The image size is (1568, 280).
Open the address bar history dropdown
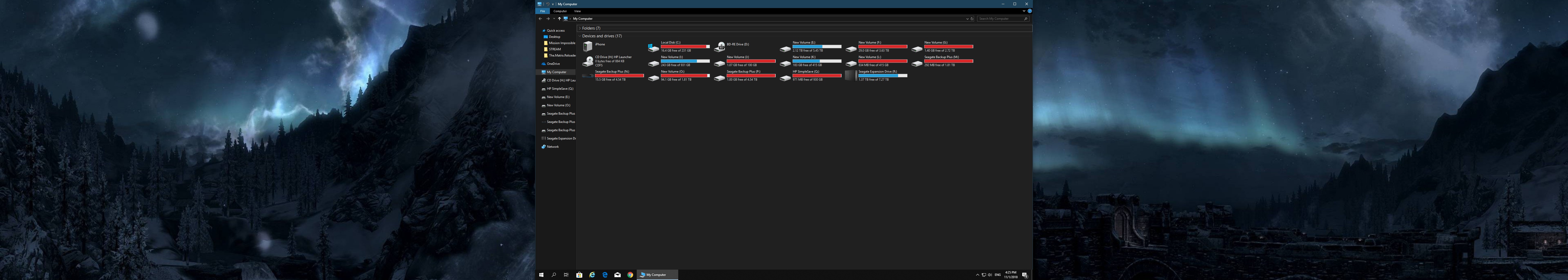967,19
